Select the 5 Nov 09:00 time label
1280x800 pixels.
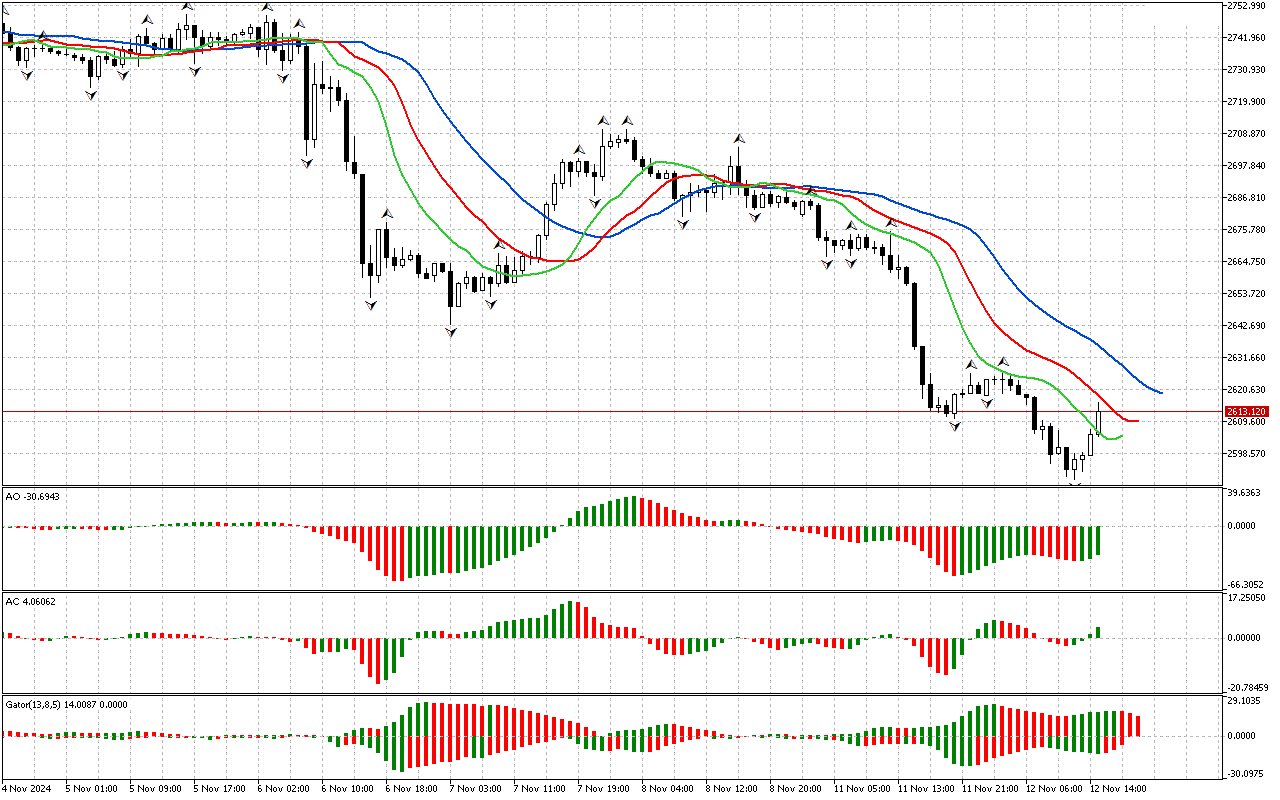[155, 788]
